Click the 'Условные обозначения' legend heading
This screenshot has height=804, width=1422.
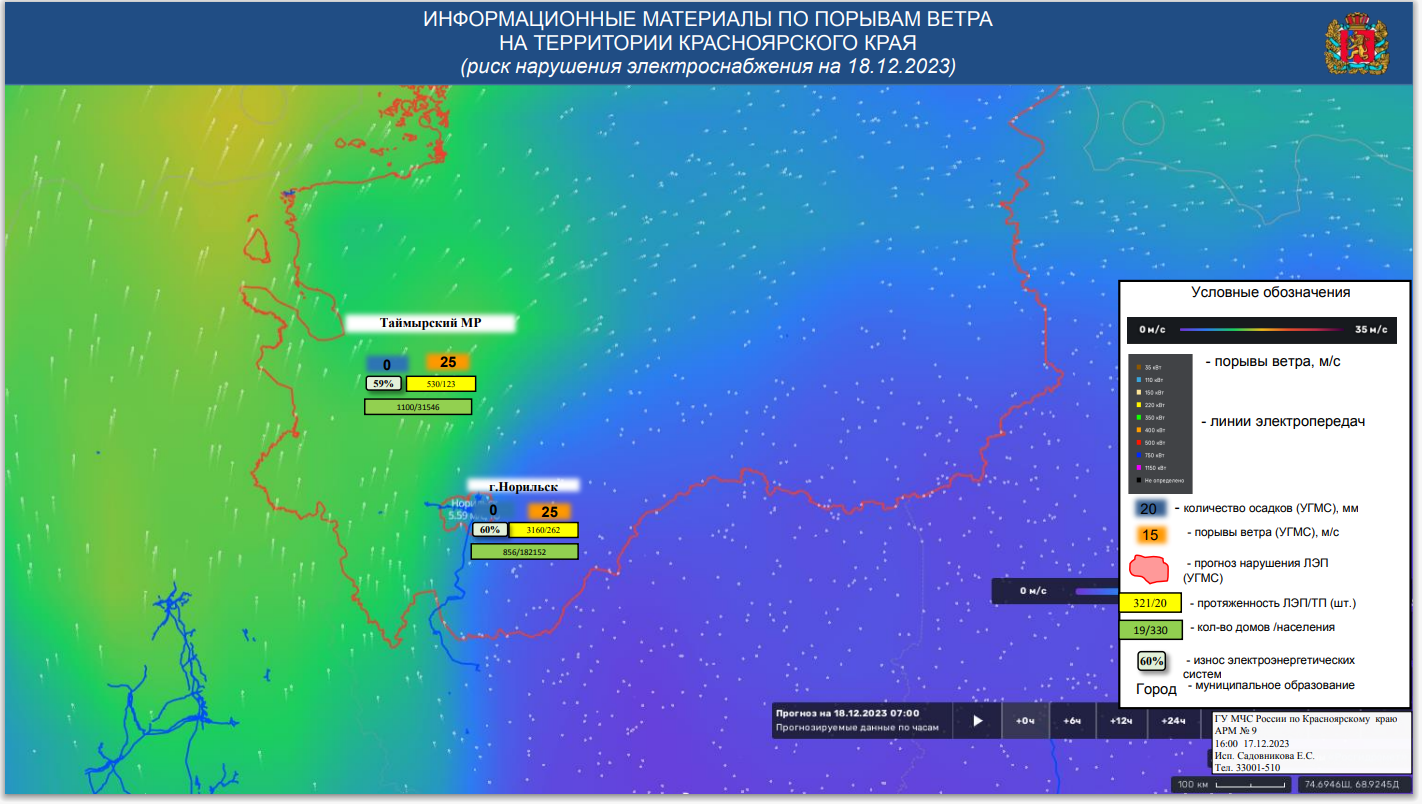pos(1271,293)
